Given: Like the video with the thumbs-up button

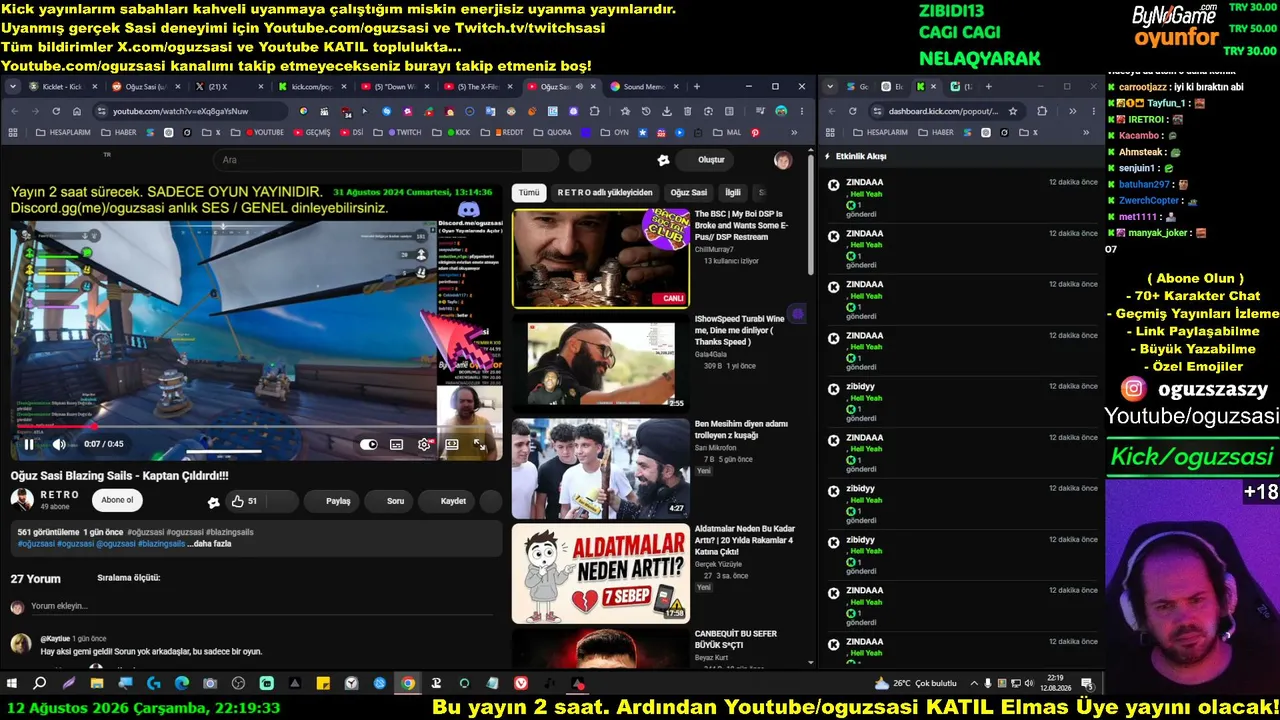Looking at the screenshot, I should 245,501.
